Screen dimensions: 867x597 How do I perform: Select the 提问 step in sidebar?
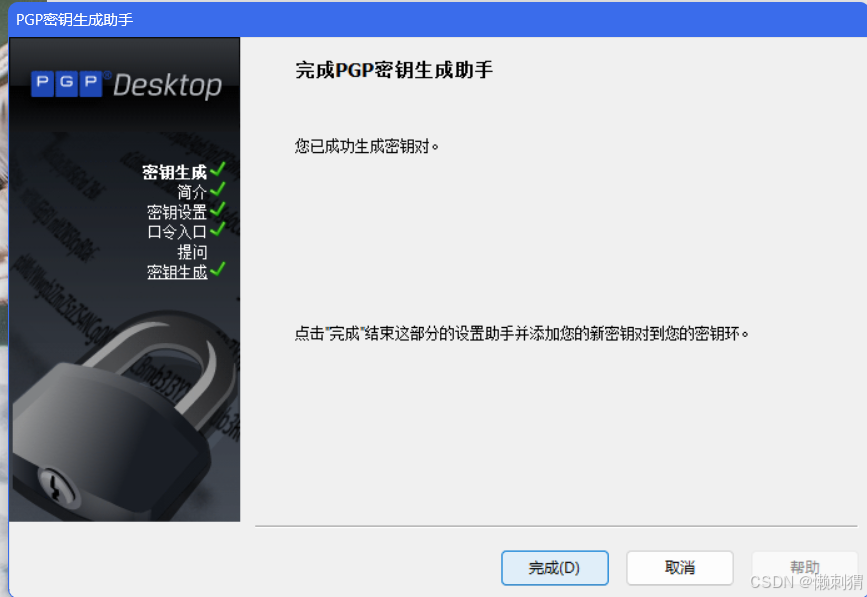(x=192, y=252)
